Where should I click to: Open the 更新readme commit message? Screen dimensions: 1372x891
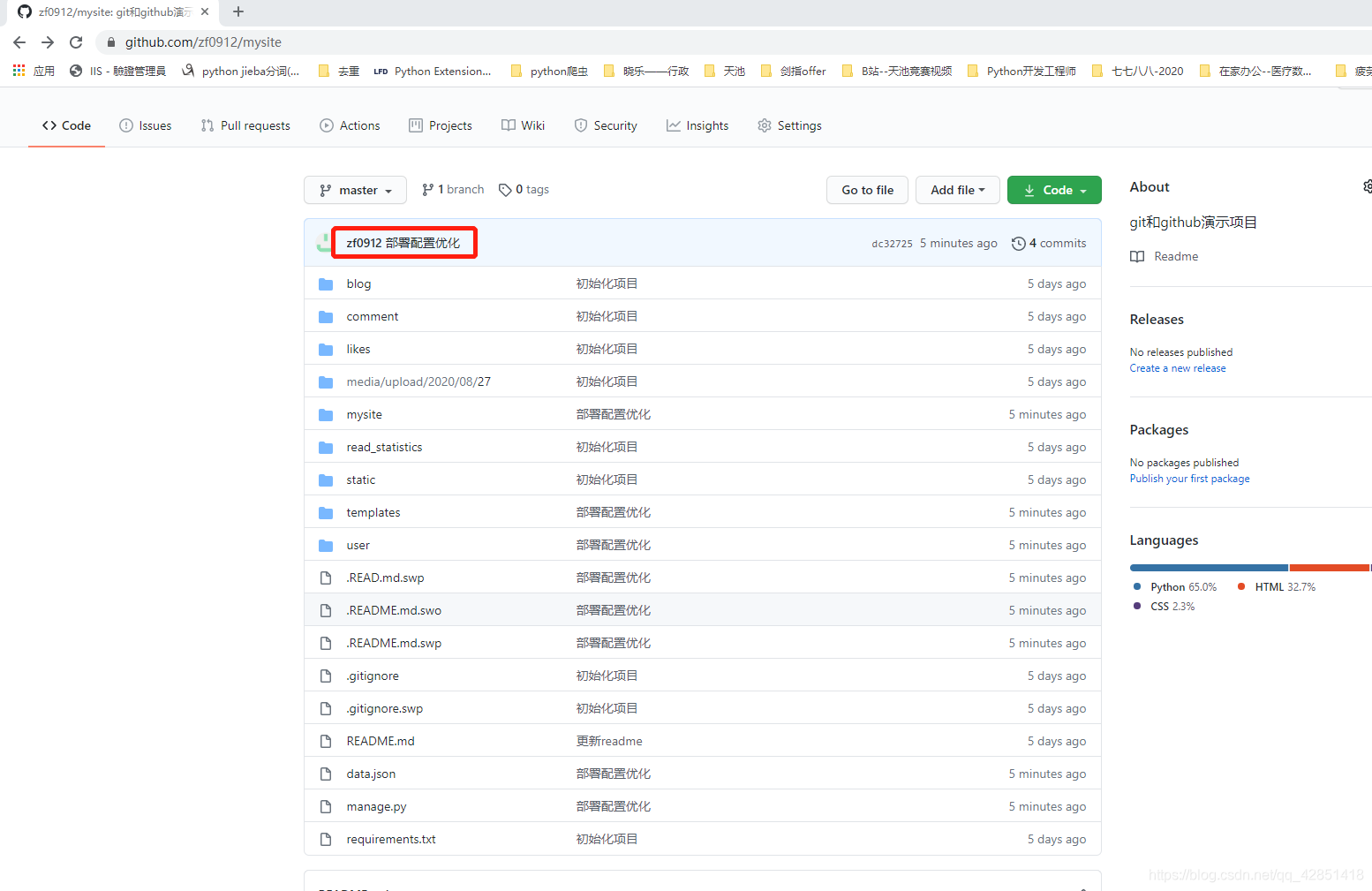click(x=609, y=741)
